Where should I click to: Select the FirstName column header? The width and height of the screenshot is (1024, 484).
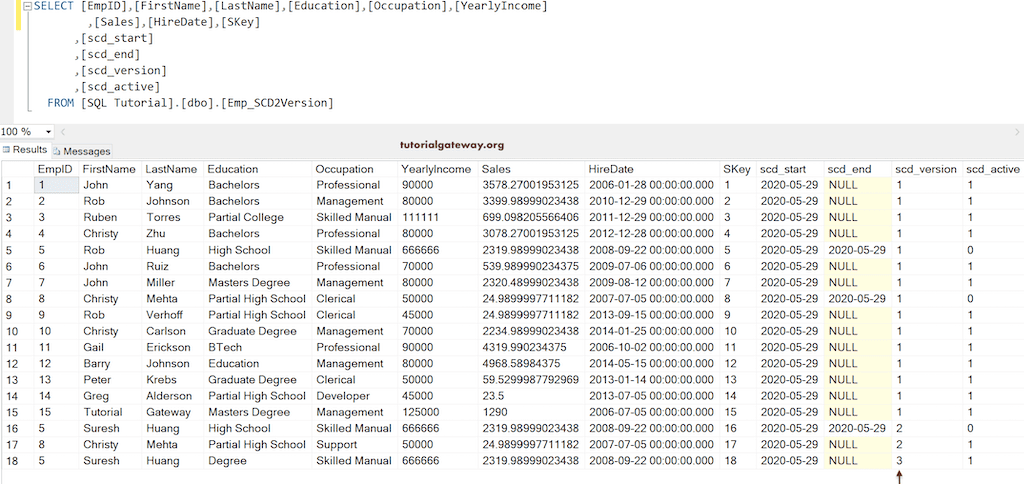[x=109, y=169]
